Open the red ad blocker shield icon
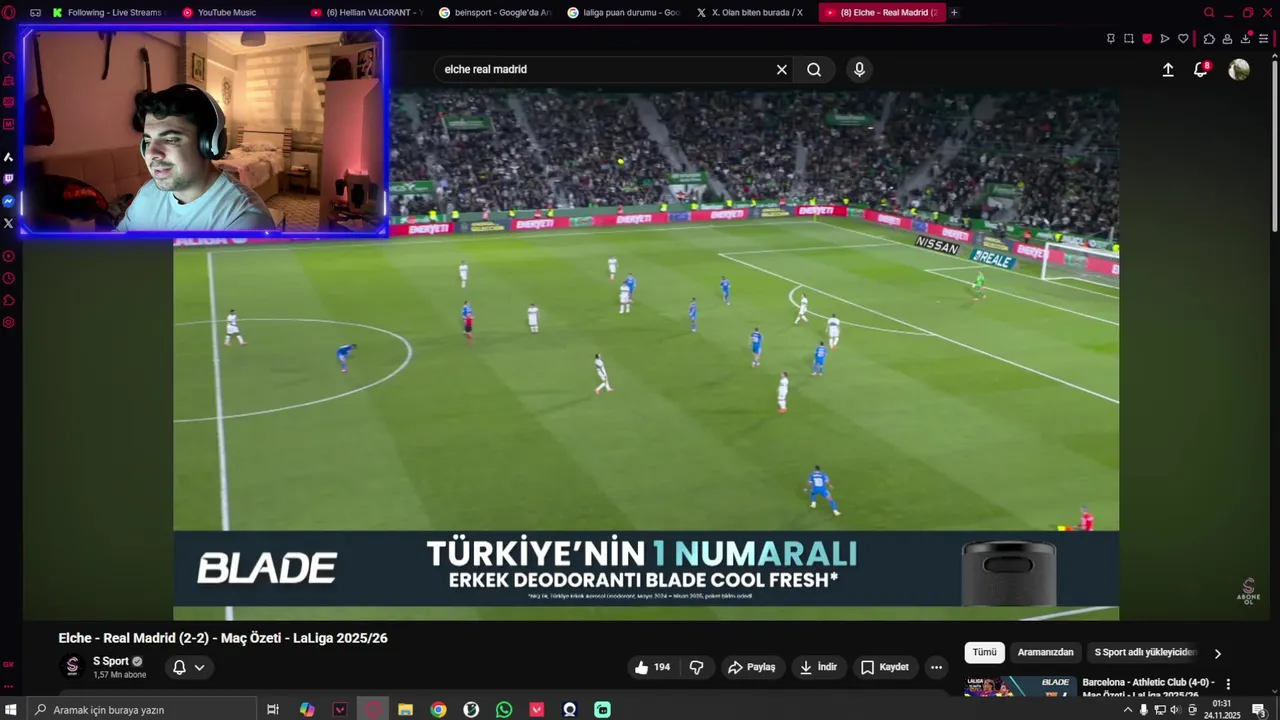Image resolution: width=1280 pixels, height=720 pixels. pyautogui.click(x=1147, y=39)
